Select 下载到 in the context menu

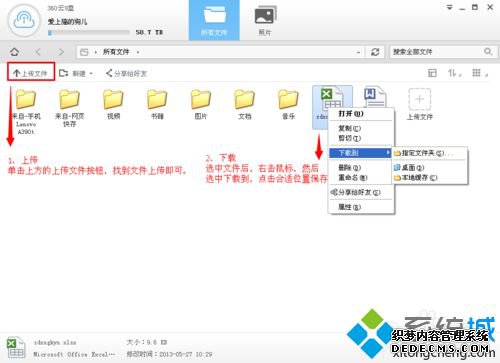pos(360,153)
